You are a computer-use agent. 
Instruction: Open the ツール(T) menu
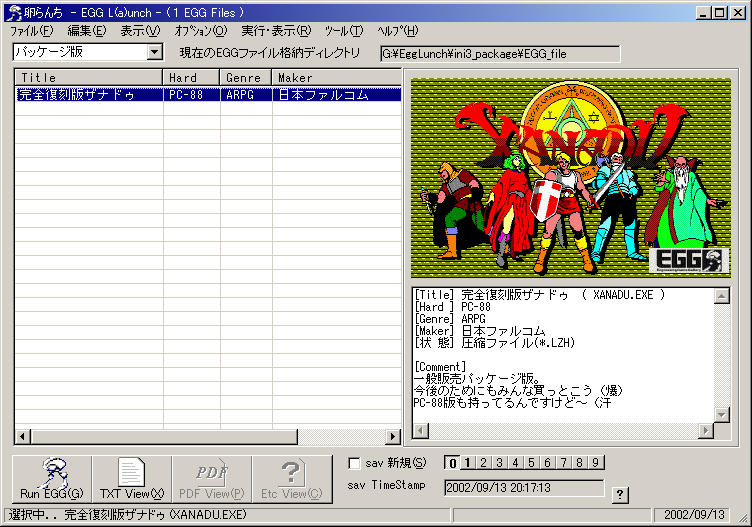344,31
